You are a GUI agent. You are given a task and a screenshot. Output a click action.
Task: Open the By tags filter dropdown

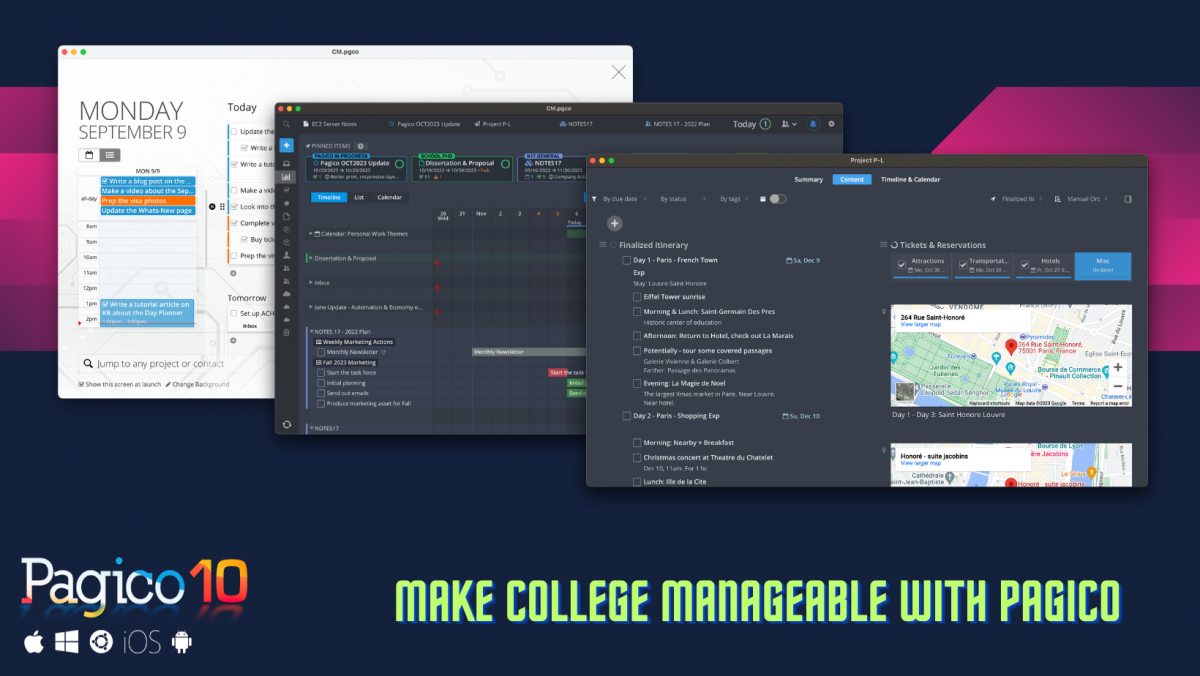point(734,199)
